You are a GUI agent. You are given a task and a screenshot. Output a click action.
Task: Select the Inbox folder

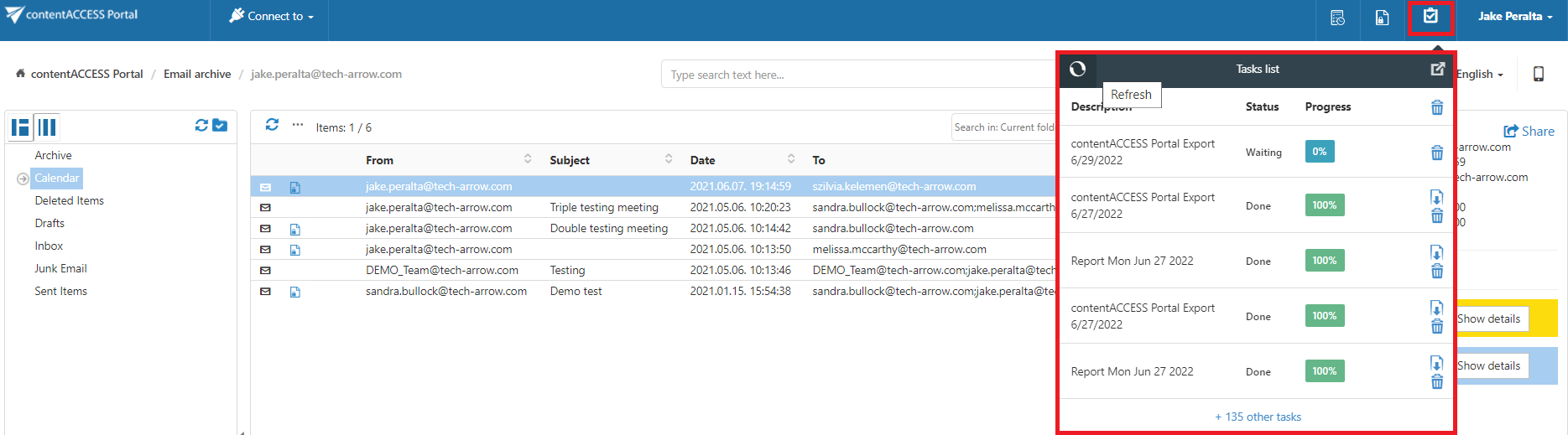tap(49, 246)
